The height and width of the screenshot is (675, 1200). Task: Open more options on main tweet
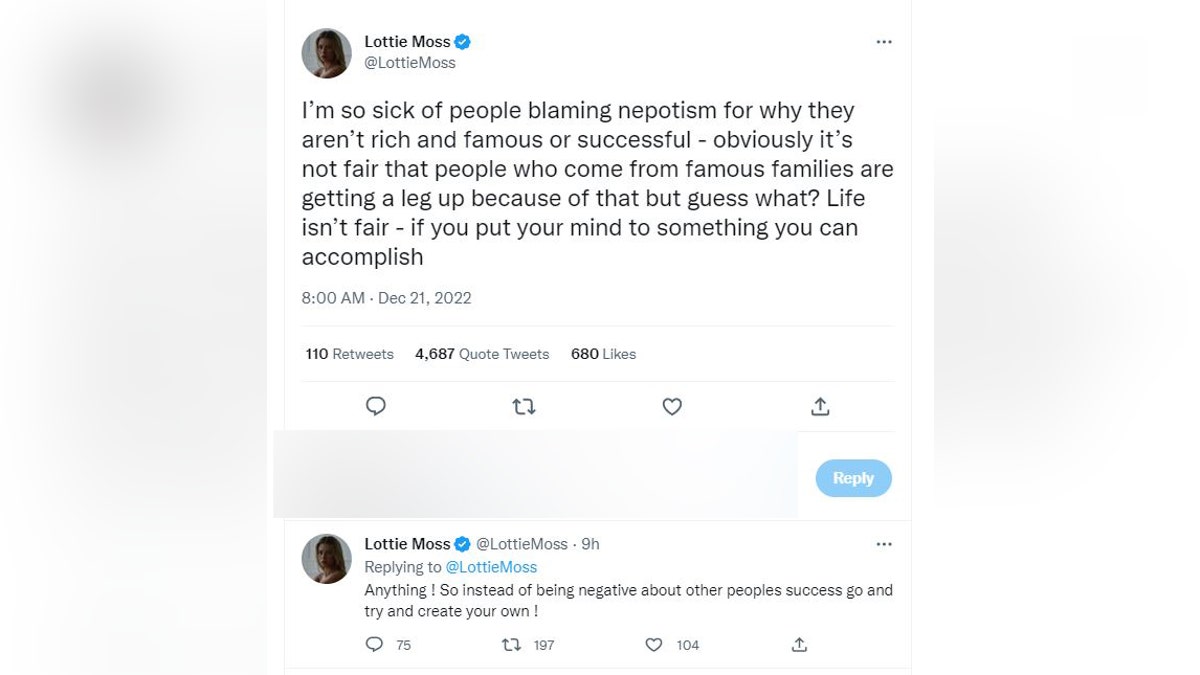pos(884,42)
